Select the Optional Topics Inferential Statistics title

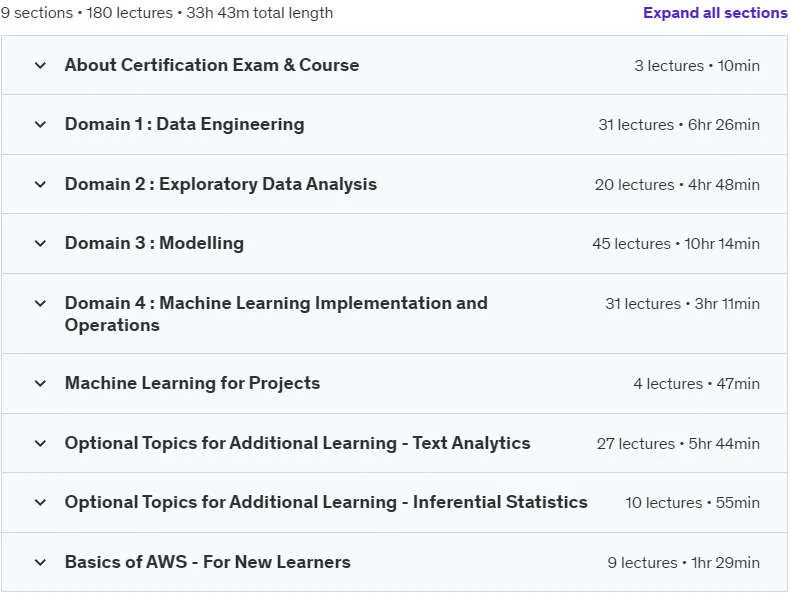[326, 502]
